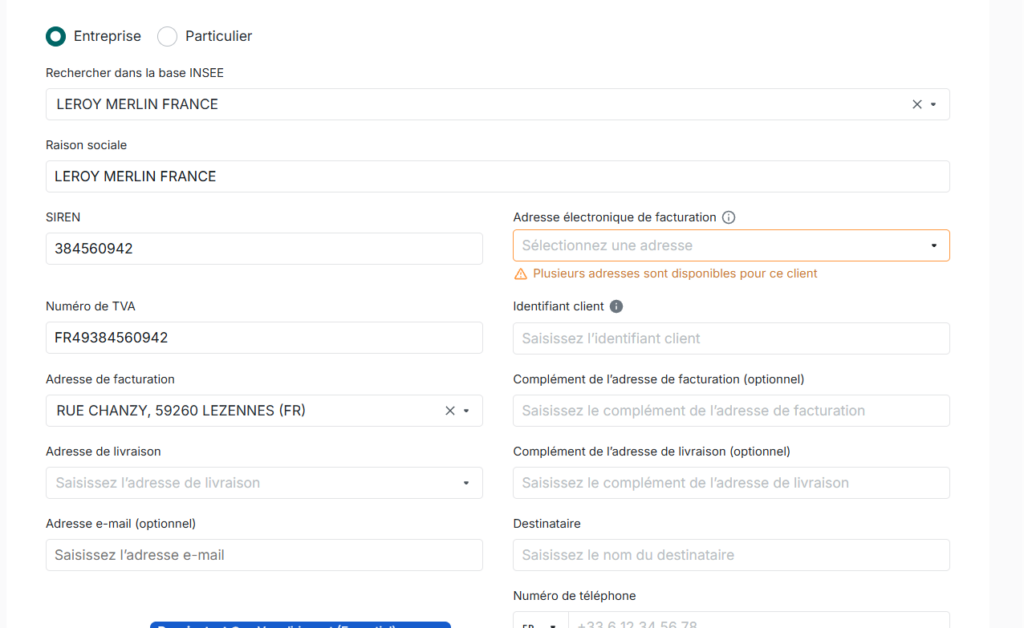Click the orange warning triangle icon
Viewport: 1024px width, 628px height.
pos(520,274)
